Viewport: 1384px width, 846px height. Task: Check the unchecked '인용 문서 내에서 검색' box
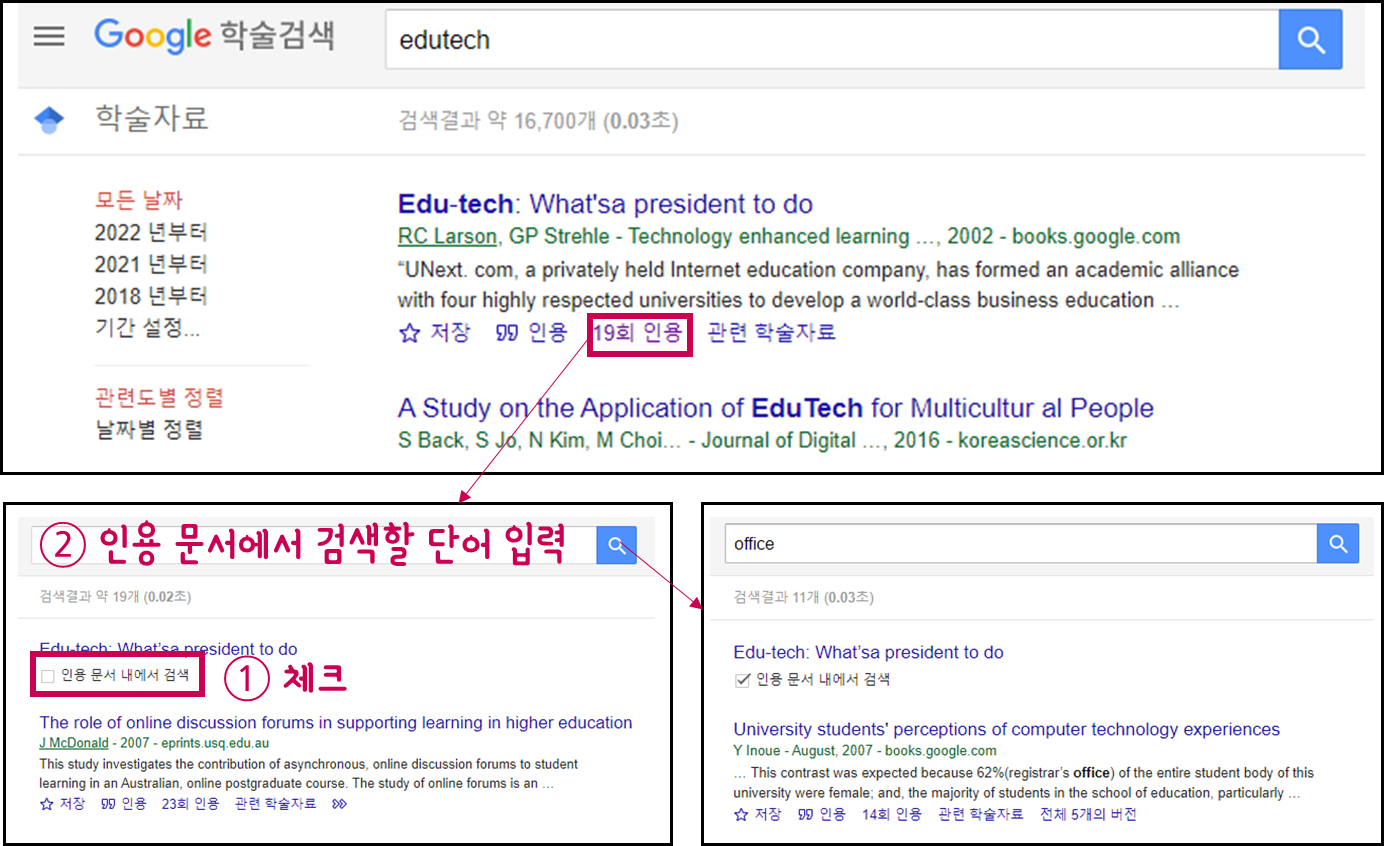(x=47, y=677)
